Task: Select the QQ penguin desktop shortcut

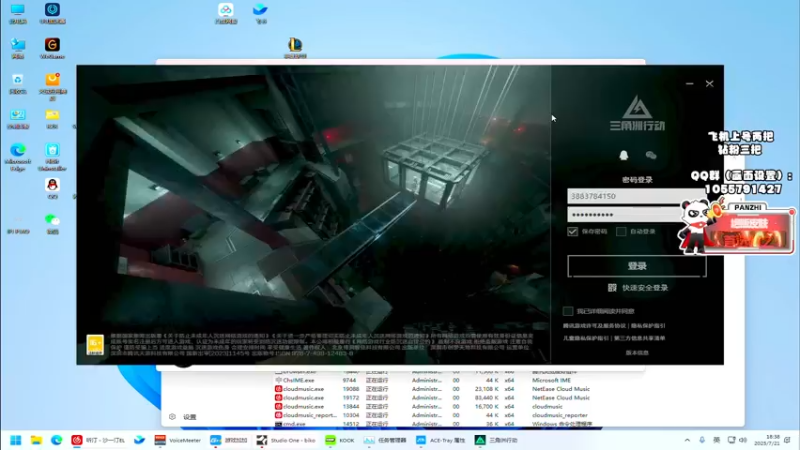Action: click(52, 188)
